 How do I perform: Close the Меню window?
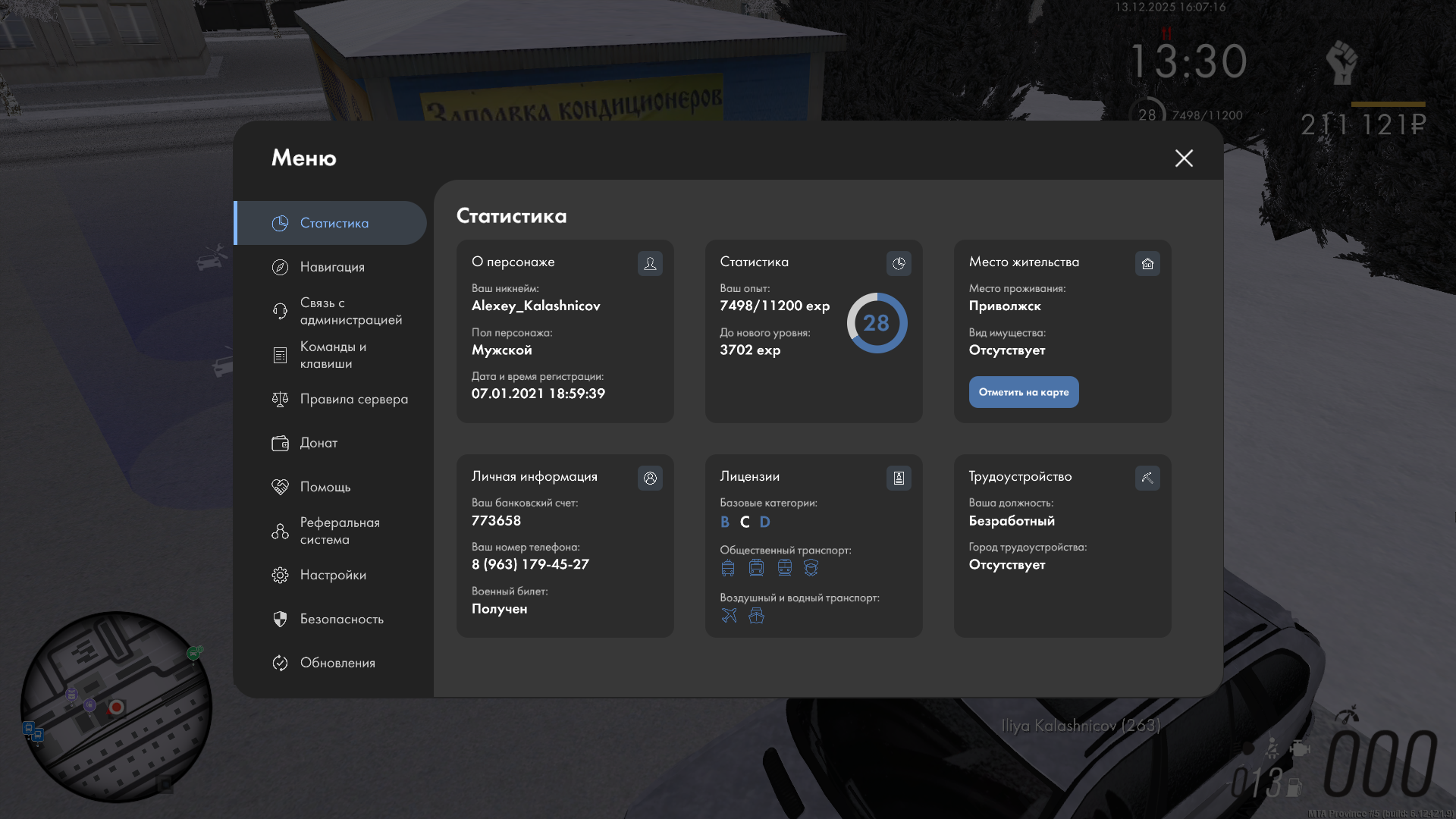click(1184, 158)
